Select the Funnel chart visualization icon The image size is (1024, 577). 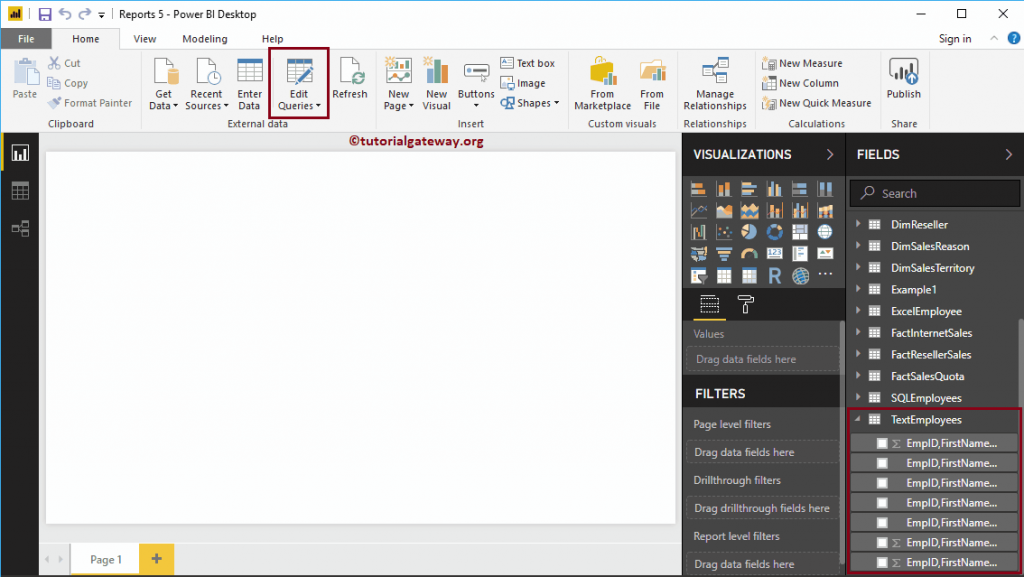coord(724,253)
